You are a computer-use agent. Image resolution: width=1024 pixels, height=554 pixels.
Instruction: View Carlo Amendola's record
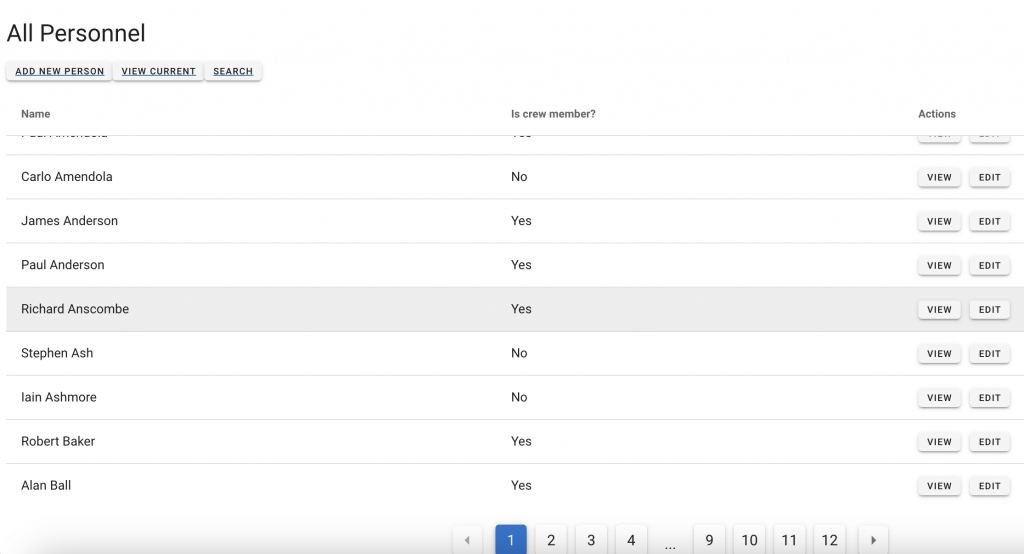(x=939, y=178)
